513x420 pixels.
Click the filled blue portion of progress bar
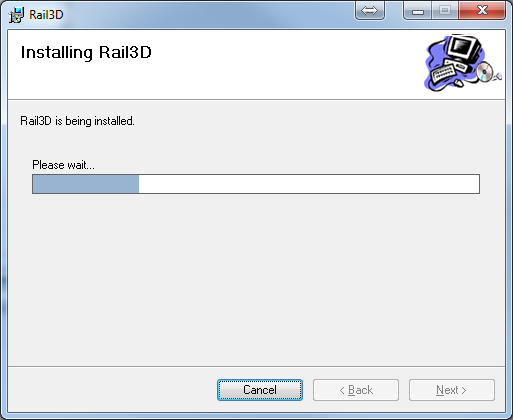click(x=86, y=184)
